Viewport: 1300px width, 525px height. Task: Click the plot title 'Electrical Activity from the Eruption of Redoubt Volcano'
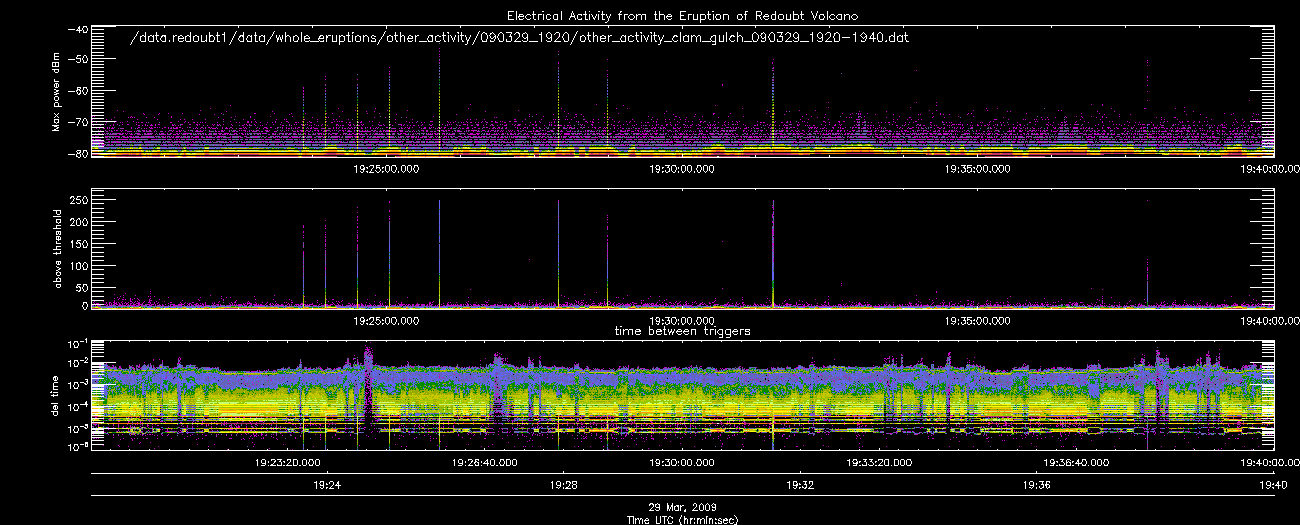685,15
